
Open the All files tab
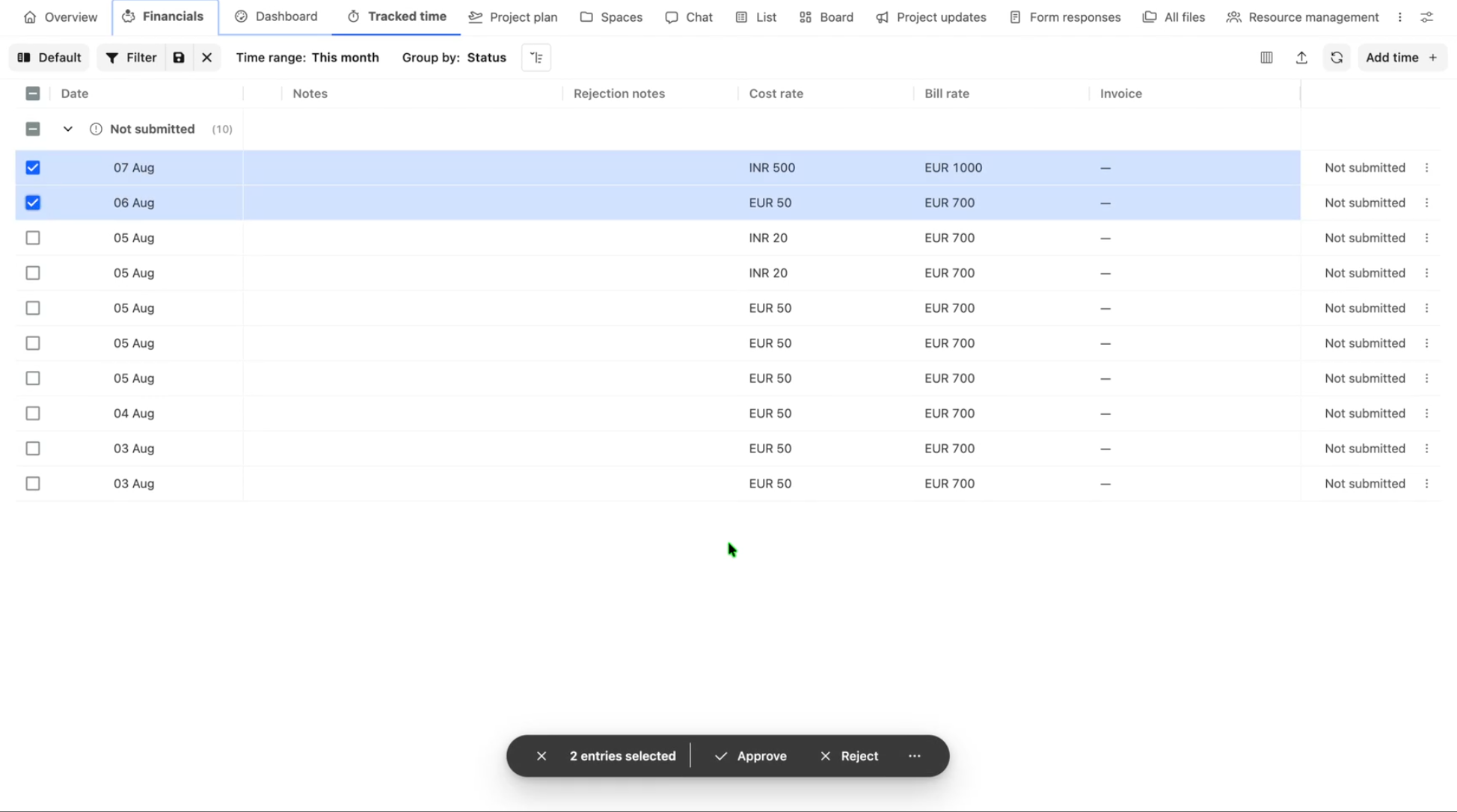tap(1174, 16)
